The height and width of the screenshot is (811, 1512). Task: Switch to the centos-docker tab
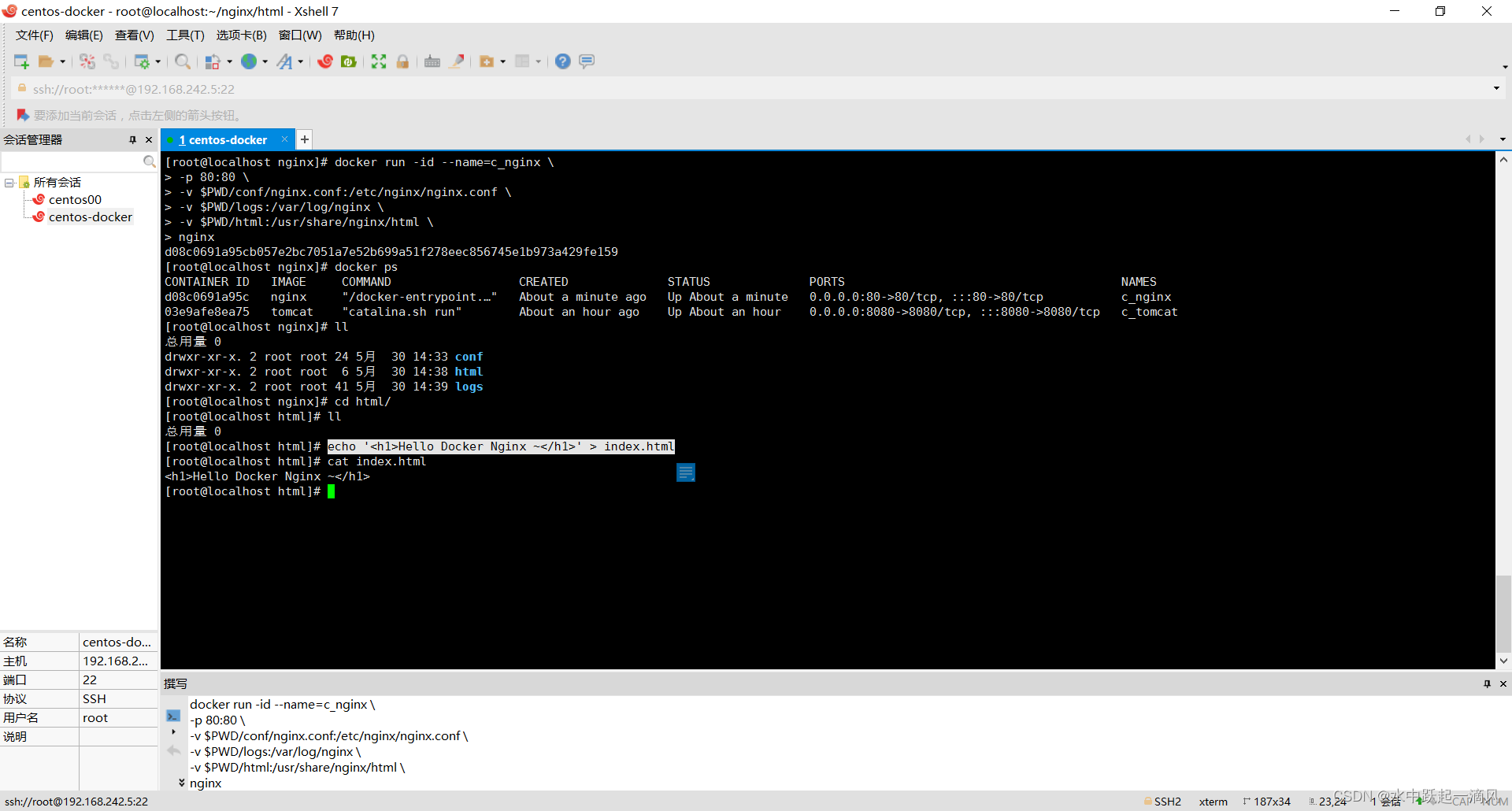tap(223, 139)
